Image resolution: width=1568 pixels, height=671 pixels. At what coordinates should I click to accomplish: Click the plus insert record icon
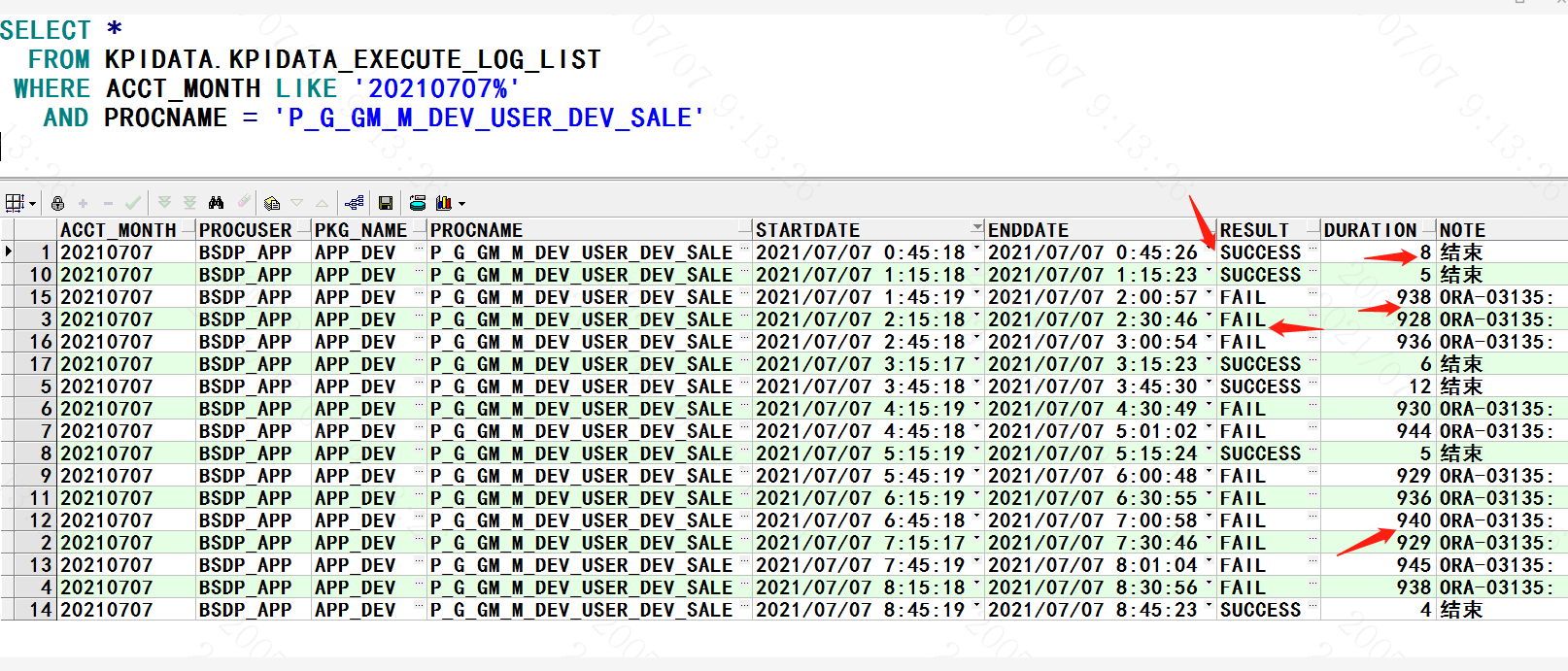coord(83,203)
